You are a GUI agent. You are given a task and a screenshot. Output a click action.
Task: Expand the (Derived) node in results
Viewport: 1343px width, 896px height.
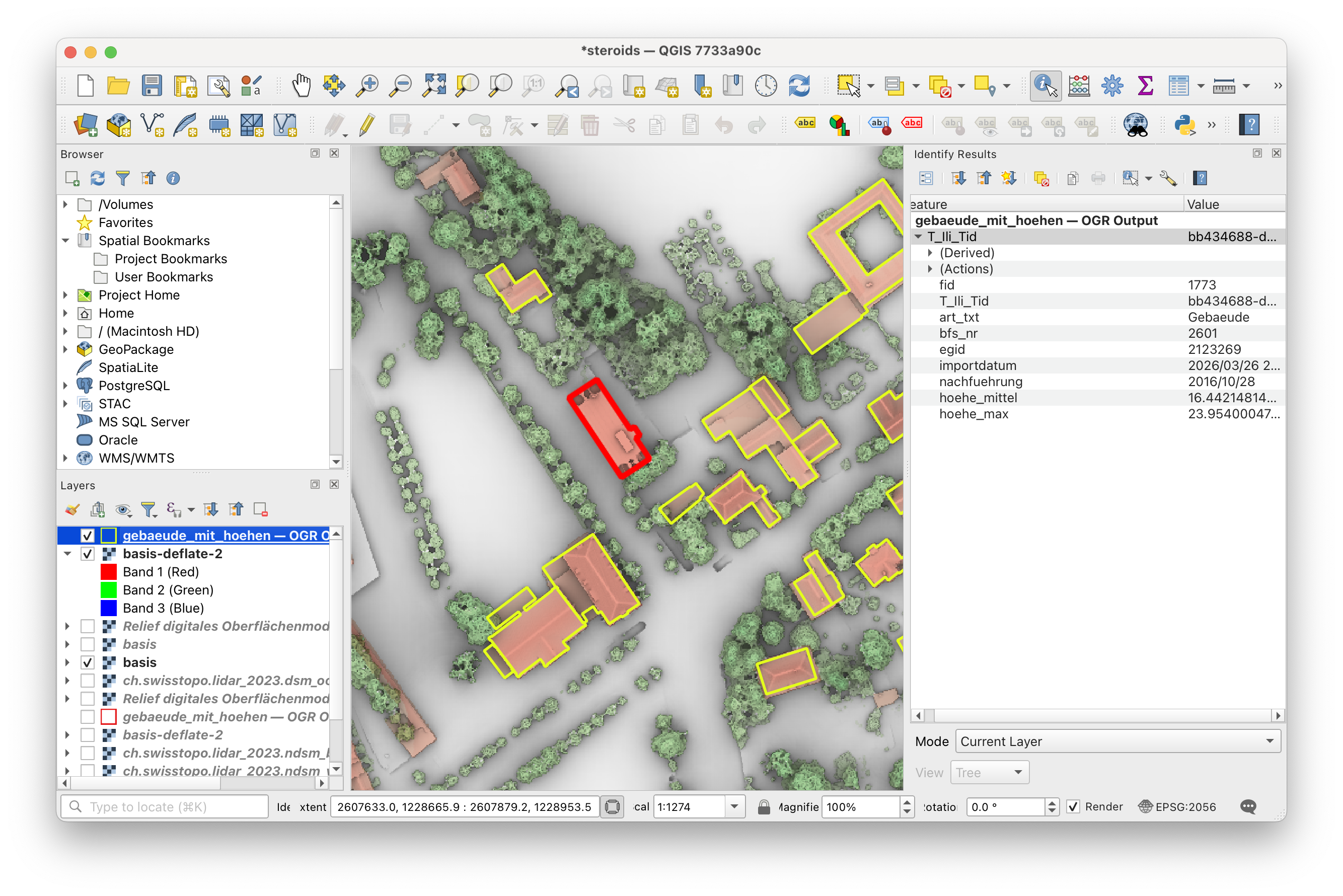(x=930, y=253)
